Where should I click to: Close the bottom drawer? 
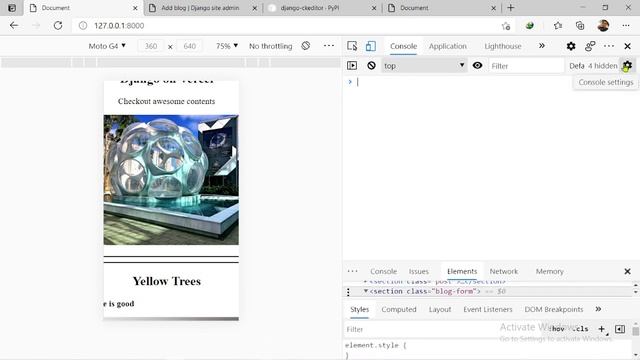[x=627, y=271]
